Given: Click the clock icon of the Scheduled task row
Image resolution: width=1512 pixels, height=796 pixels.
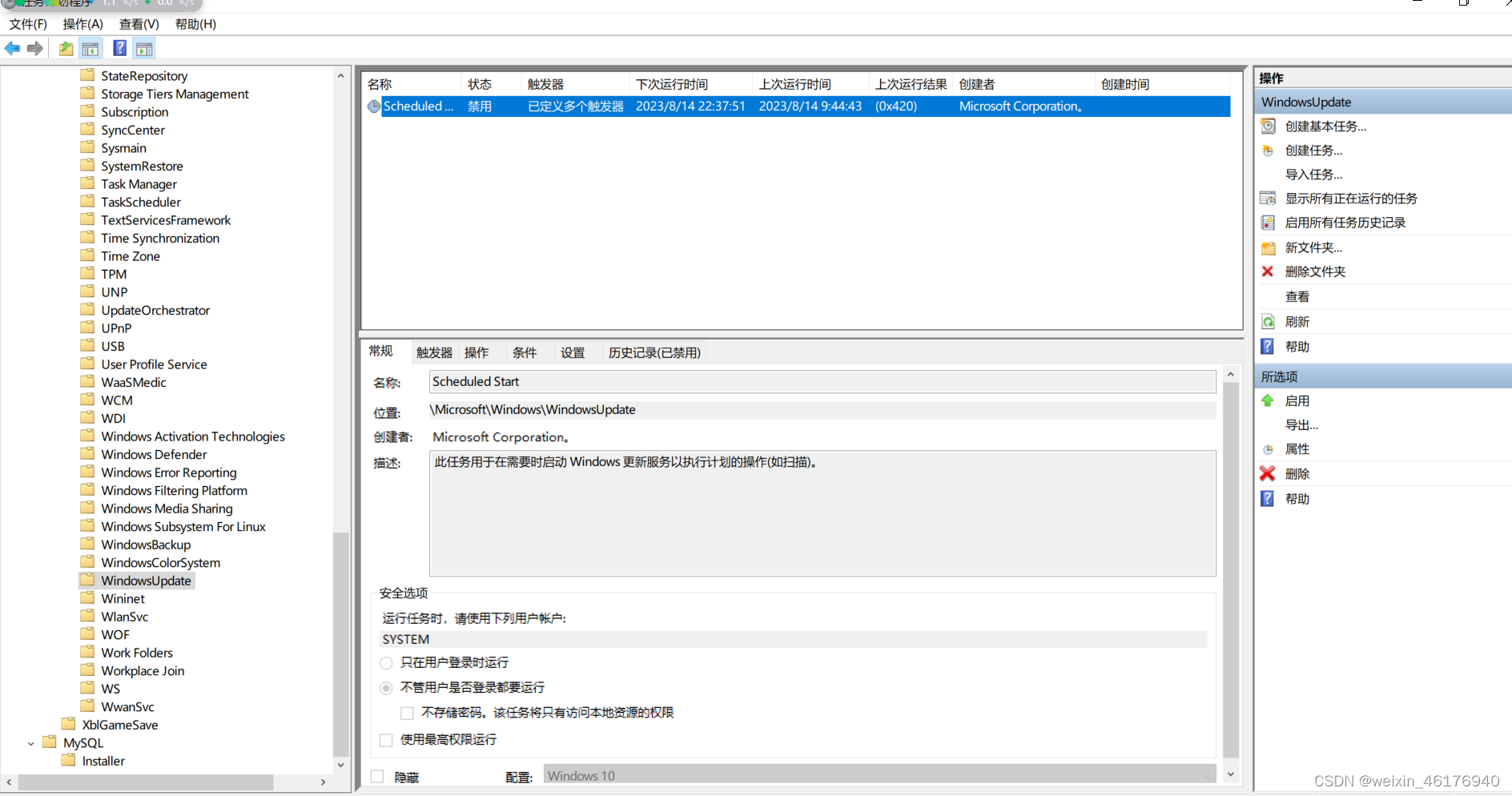Looking at the screenshot, I should 374,107.
